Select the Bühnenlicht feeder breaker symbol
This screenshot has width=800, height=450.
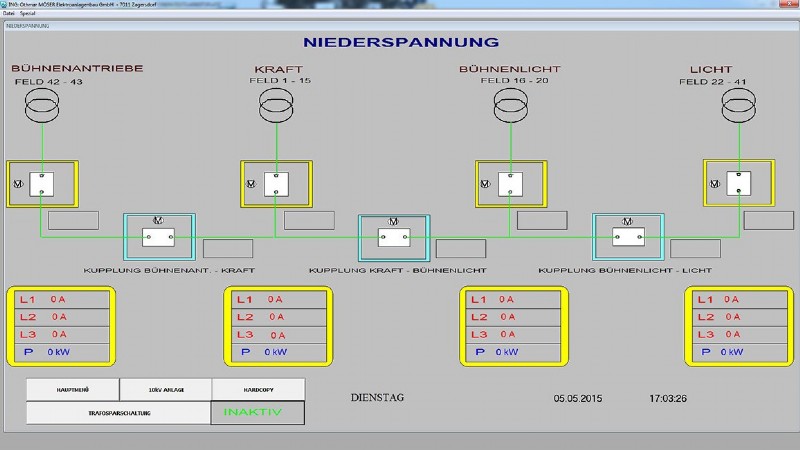pyautogui.click(x=510, y=184)
